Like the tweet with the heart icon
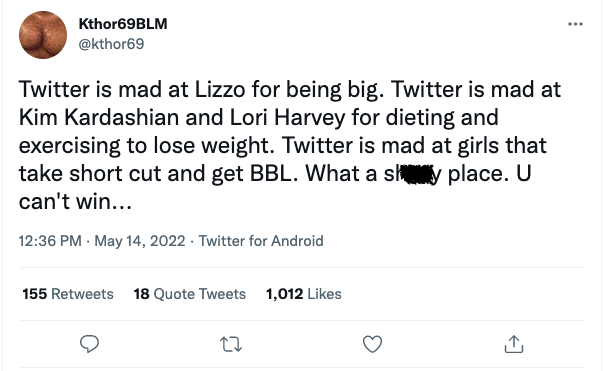This screenshot has height=371, width=604. pos(372,344)
